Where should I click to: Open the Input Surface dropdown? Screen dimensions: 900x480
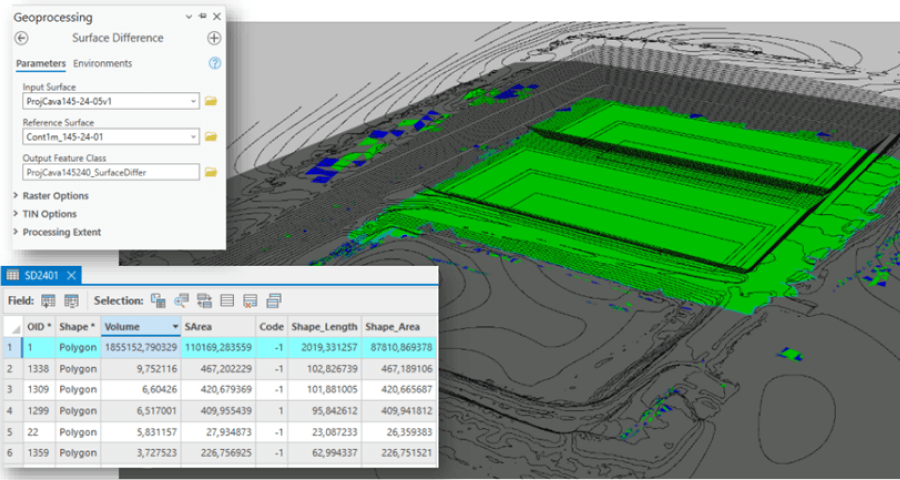(x=192, y=101)
